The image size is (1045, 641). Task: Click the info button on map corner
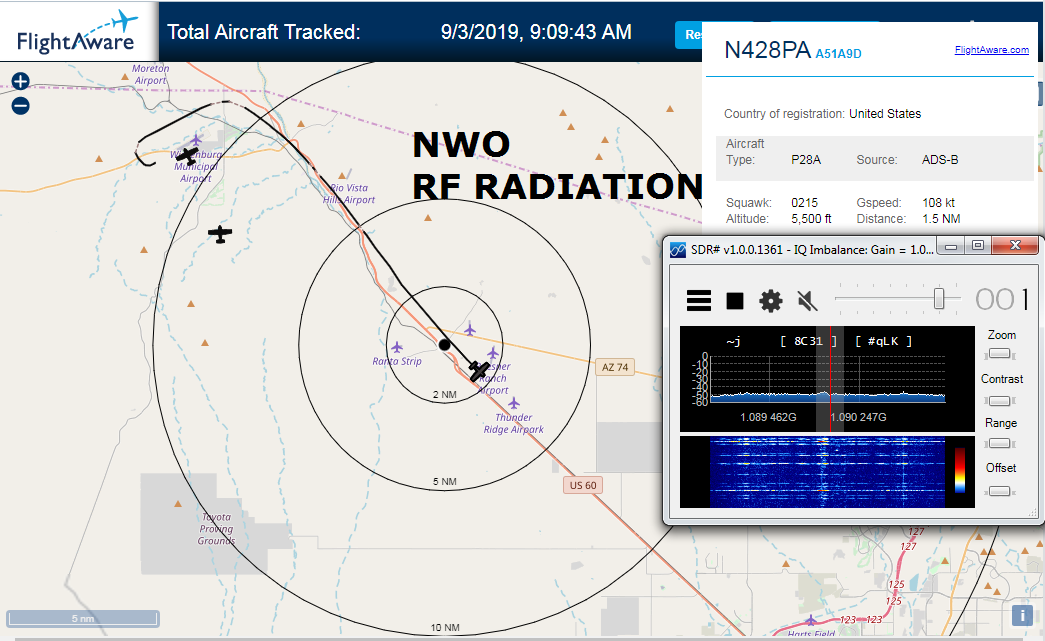click(x=1022, y=615)
